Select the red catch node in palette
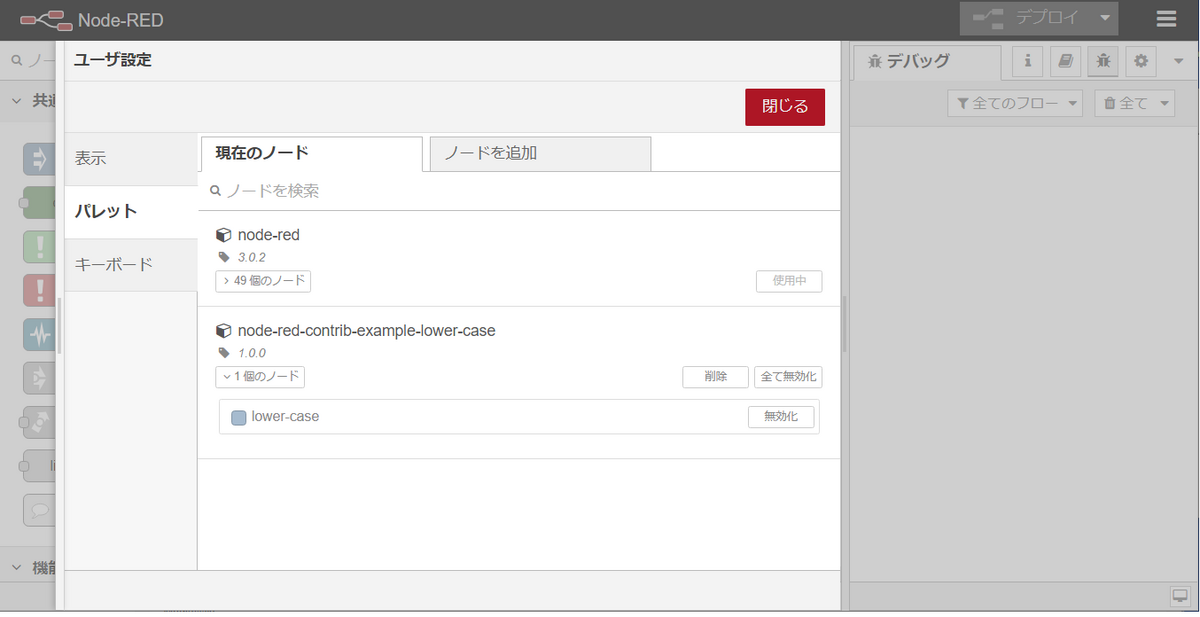This screenshot has width=1200, height=617. click(x=40, y=290)
